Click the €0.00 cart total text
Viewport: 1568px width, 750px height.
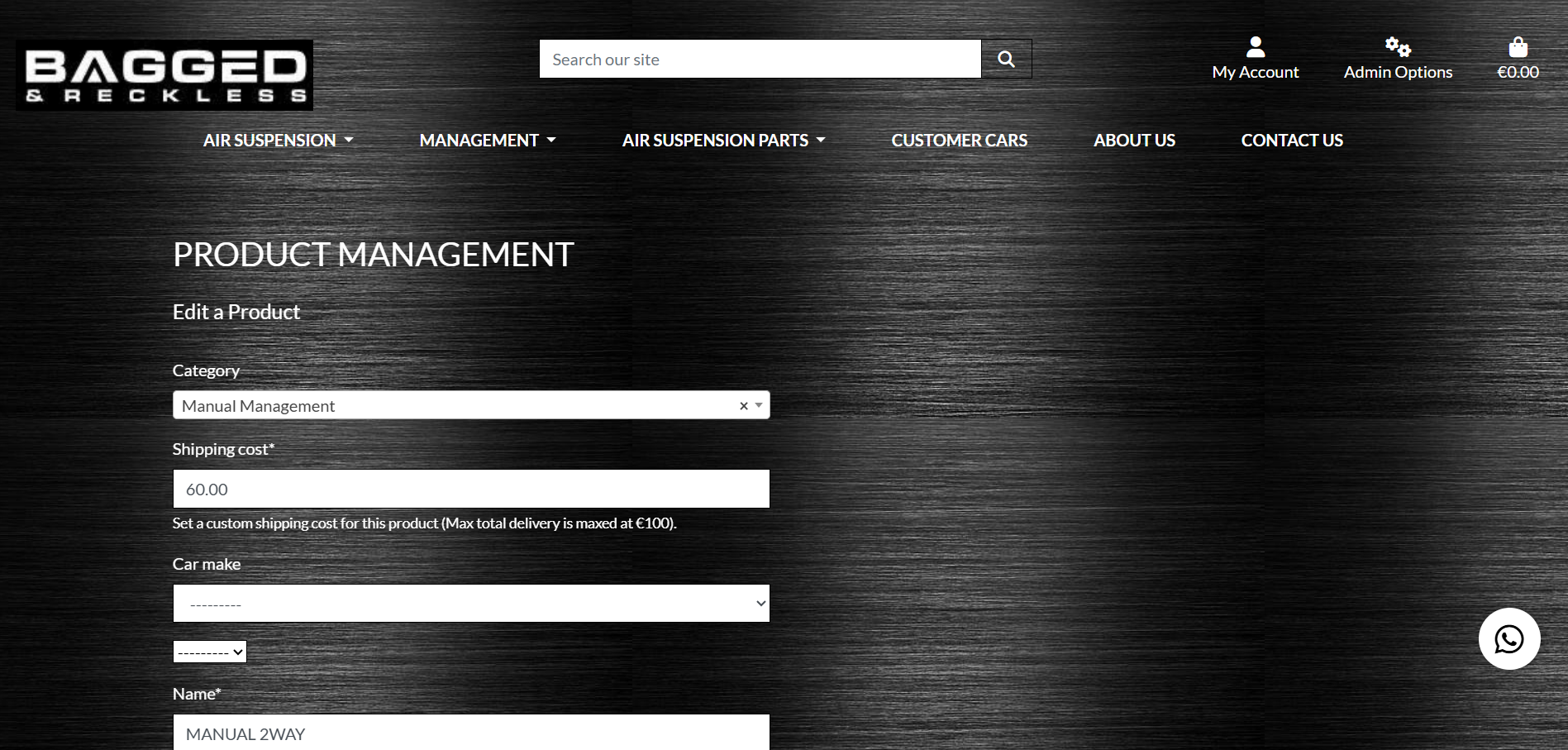pos(1518,73)
